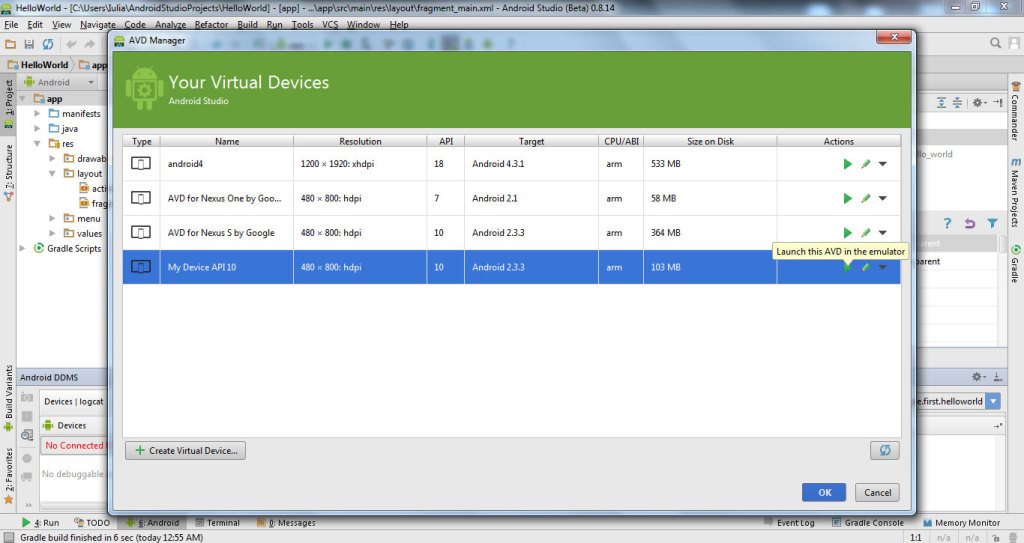
Task: Cancel the AVD Manager dialog
Action: pyautogui.click(x=877, y=492)
